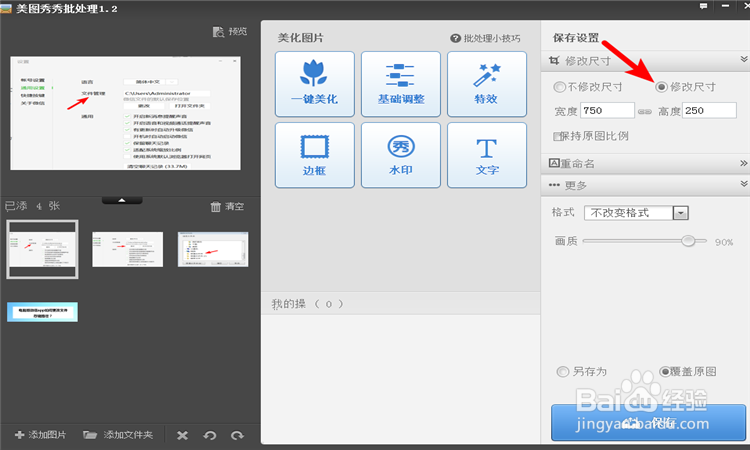The image size is (750, 450).
Task: Collapse the 修改尺寸 section header
Action: (645, 61)
